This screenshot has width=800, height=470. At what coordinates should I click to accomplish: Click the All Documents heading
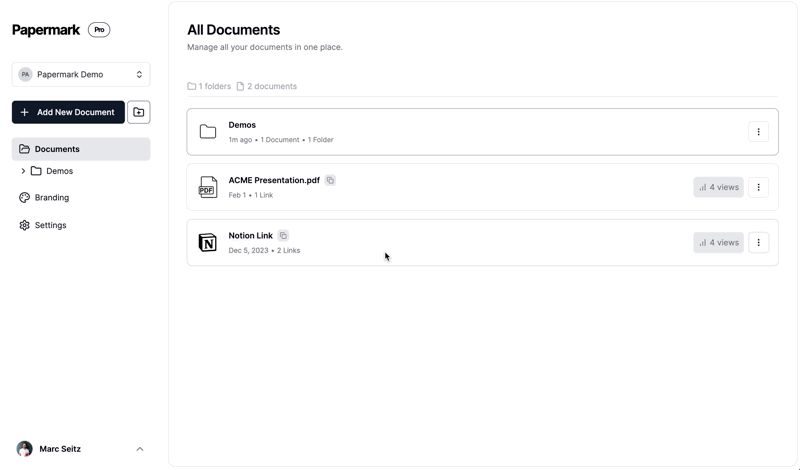(x=234, y=30)
